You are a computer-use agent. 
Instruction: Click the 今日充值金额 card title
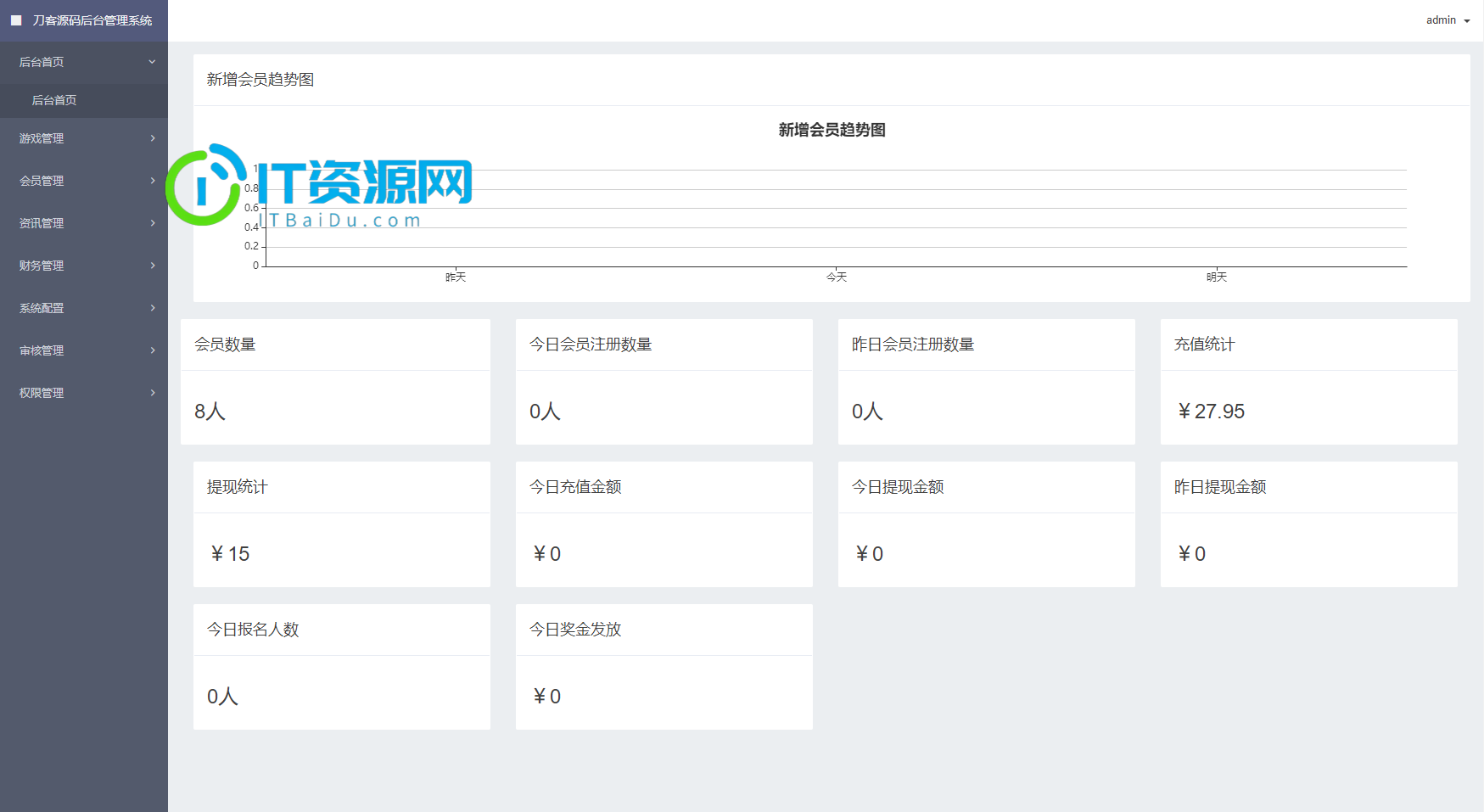click(575, 487)
